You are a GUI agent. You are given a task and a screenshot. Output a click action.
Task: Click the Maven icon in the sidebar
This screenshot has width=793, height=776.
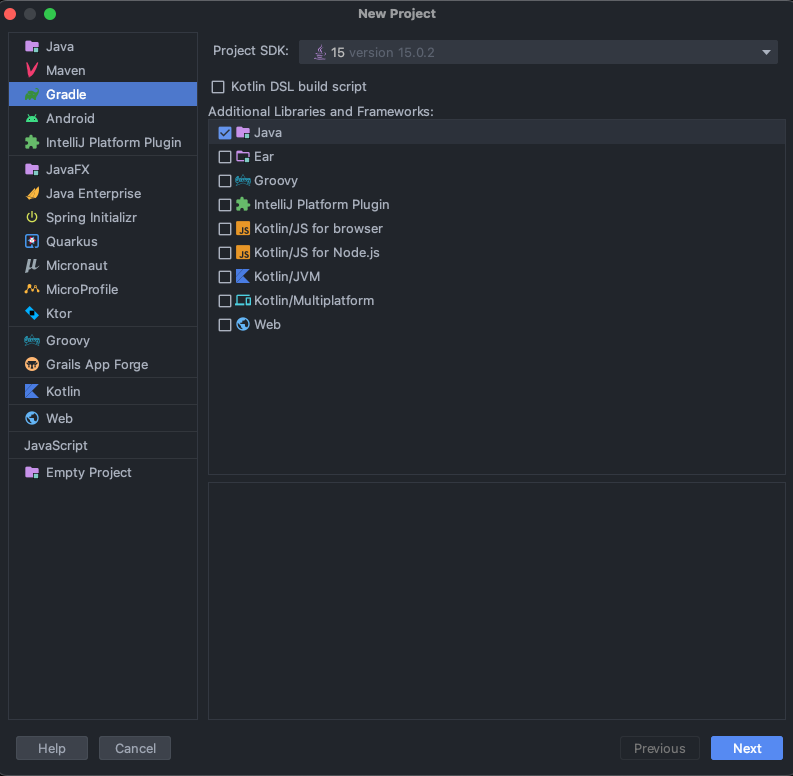[x=32, y=70]
